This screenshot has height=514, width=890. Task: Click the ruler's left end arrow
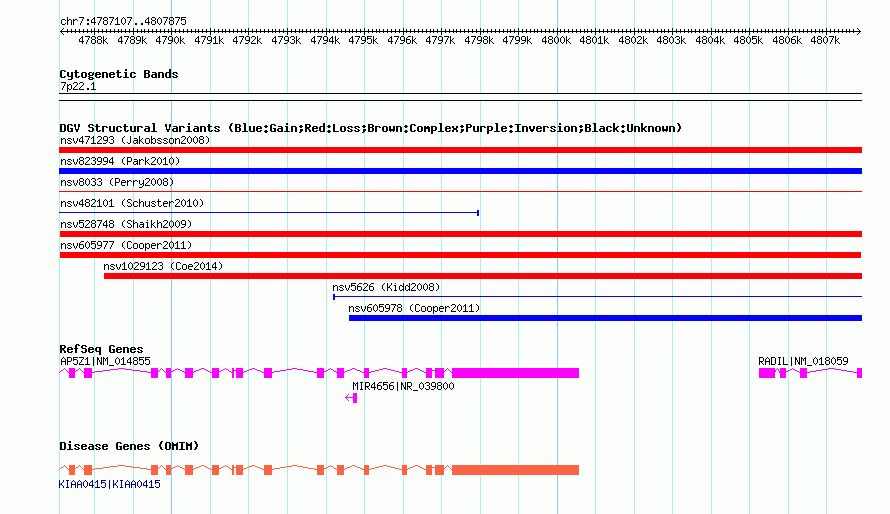tap(62, 31)
